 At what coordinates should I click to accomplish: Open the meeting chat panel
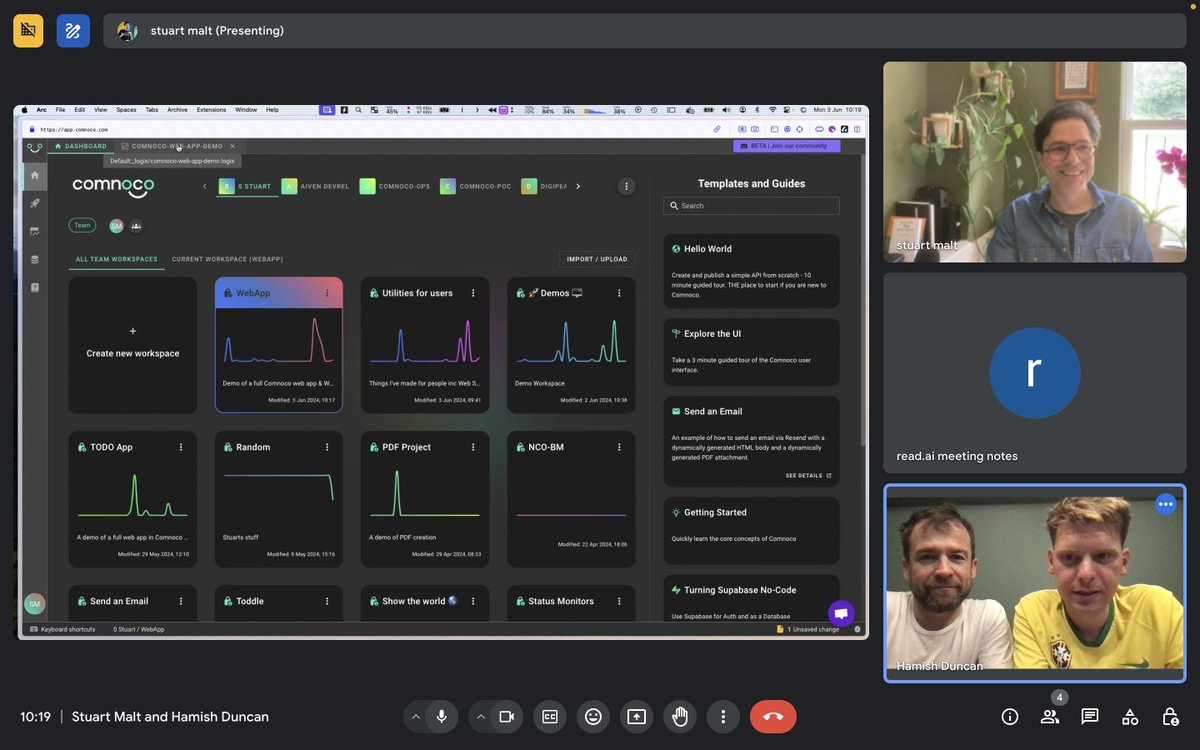[1089, 716]
